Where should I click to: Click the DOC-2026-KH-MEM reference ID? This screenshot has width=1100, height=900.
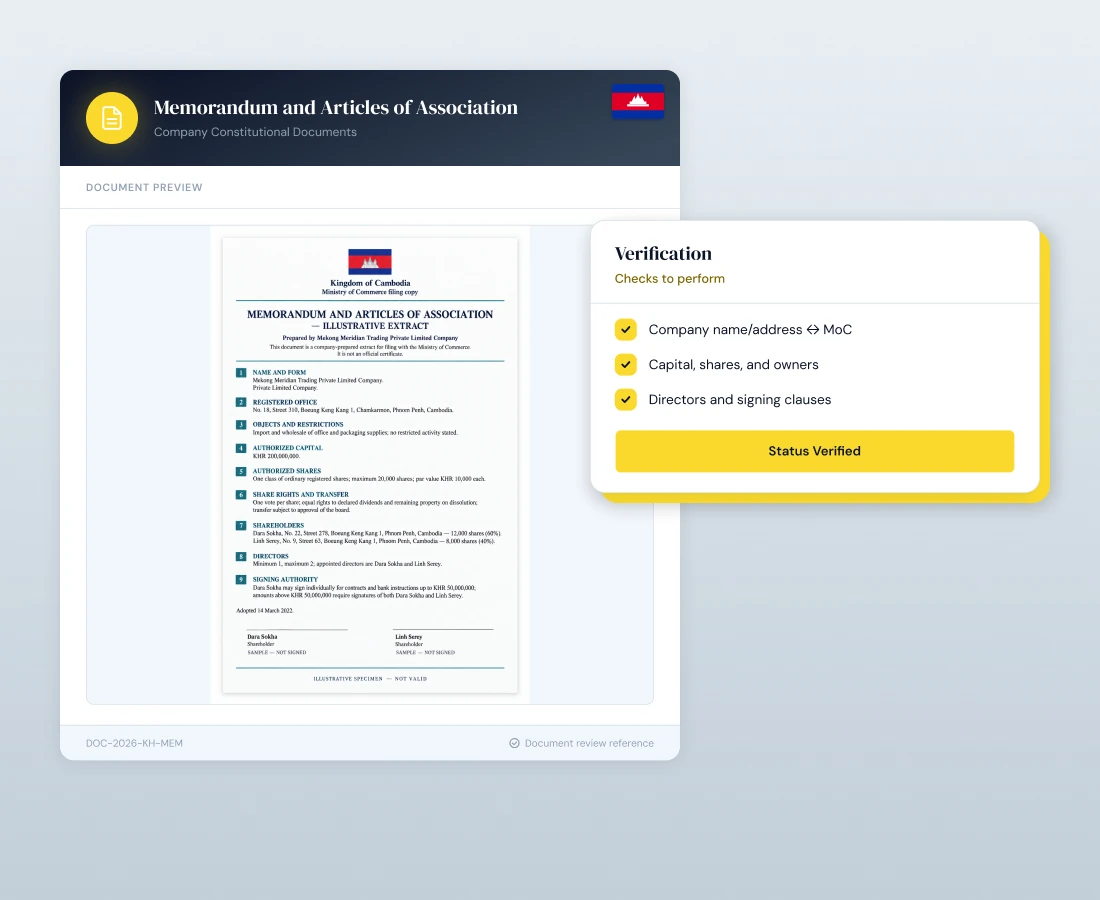[x=134, y=743]
